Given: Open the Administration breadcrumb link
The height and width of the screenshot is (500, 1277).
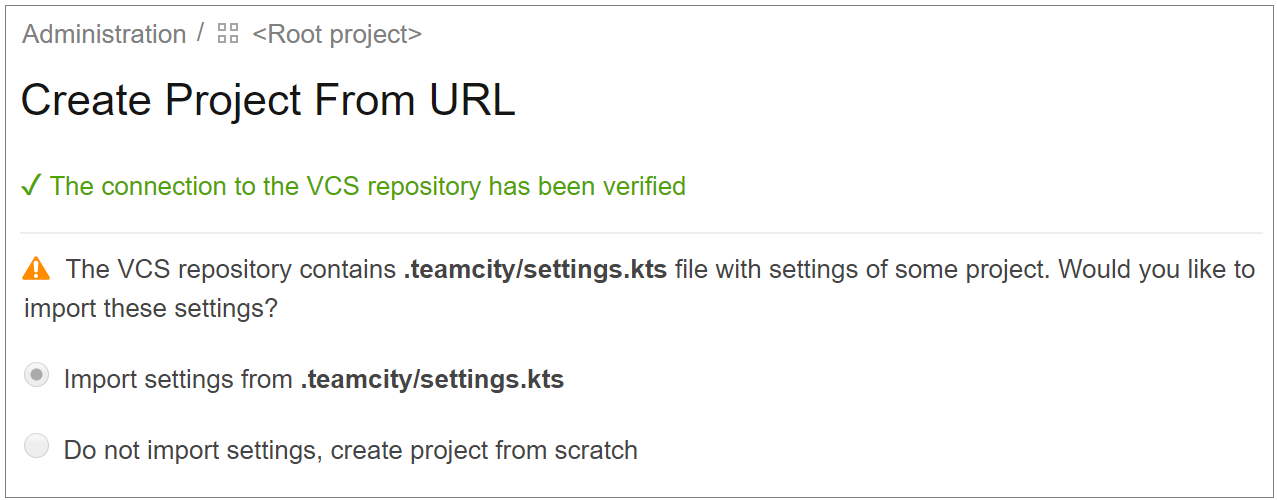Looking at the screenshot, I should [104, 34].
